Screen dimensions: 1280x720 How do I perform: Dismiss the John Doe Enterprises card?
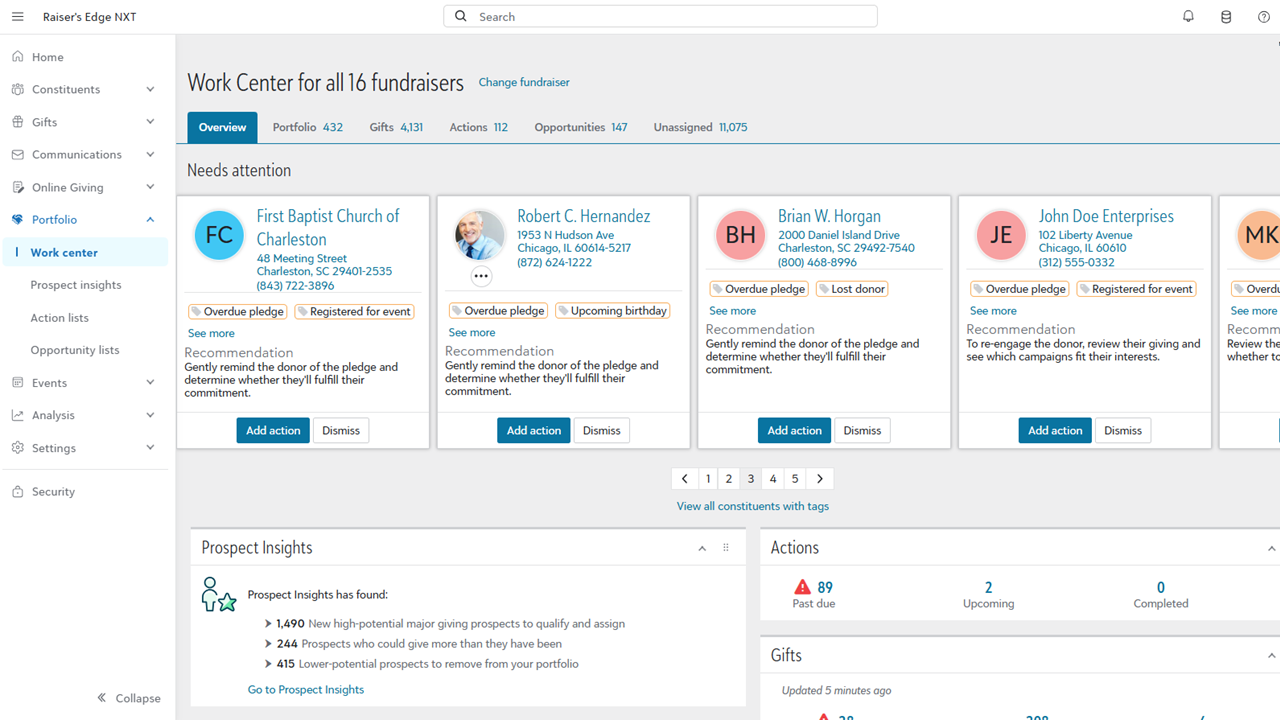click(x=1122, y=430)
